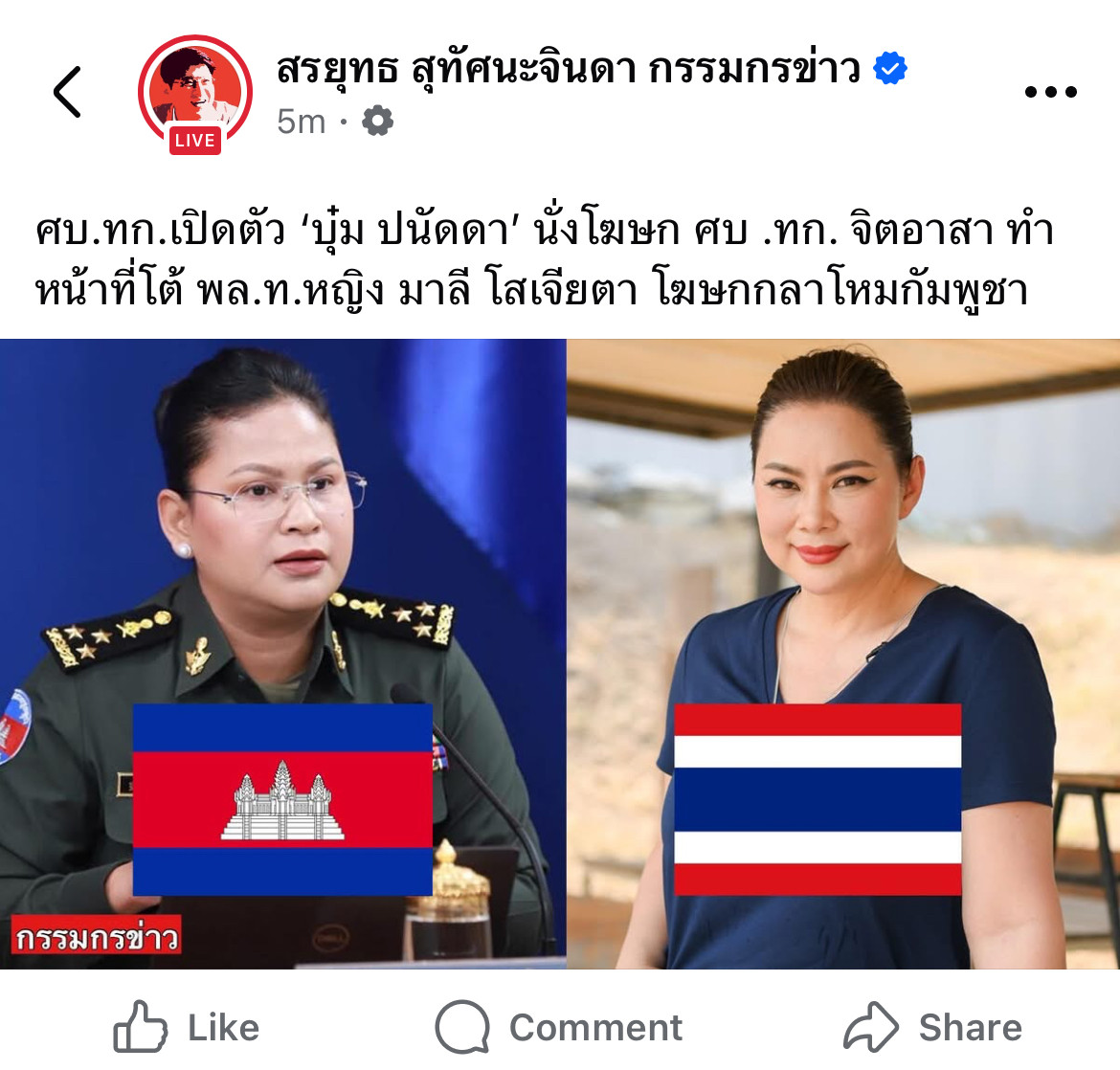
Task: Click the gear audience icon beside 5m
Action: point(378,121)
